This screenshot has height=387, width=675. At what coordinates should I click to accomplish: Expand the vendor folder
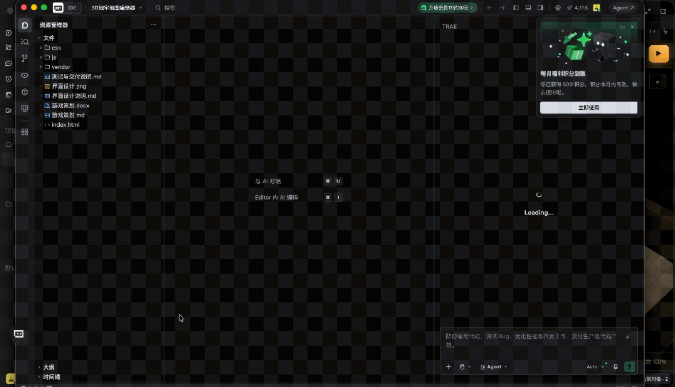pos(55,67)
